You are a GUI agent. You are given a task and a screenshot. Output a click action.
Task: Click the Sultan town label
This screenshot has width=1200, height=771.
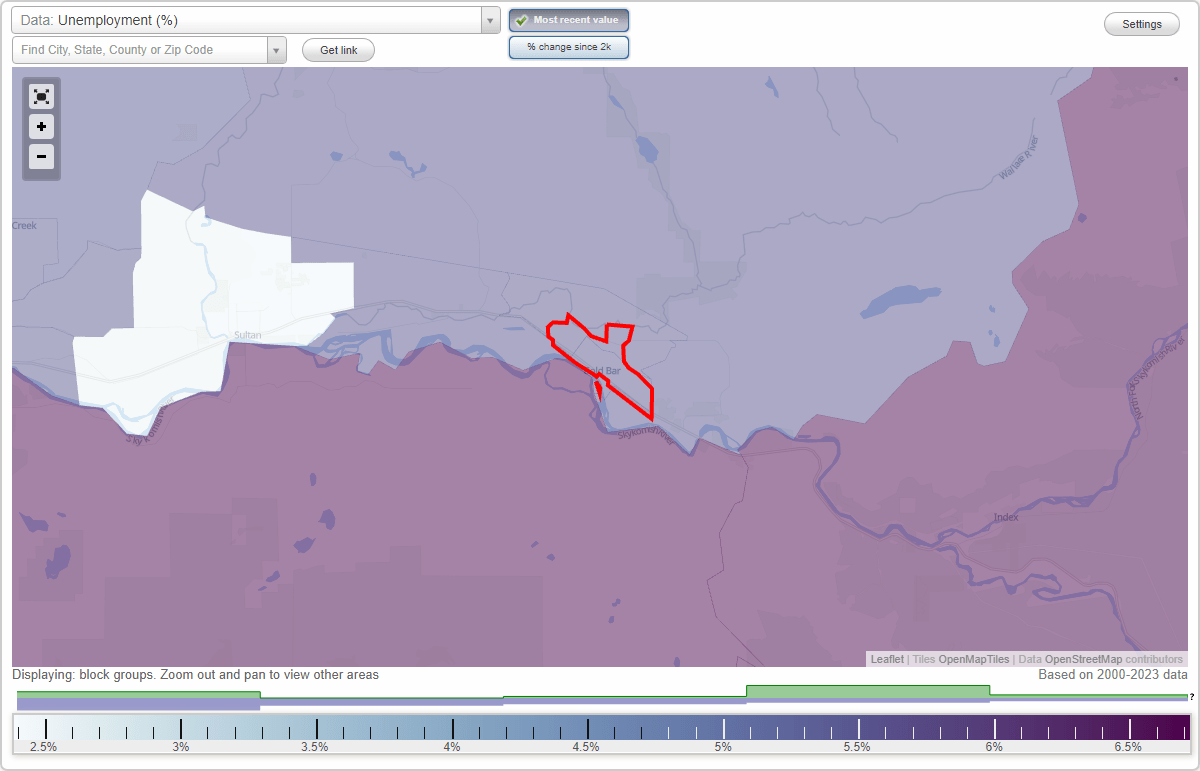coord(247,335)
